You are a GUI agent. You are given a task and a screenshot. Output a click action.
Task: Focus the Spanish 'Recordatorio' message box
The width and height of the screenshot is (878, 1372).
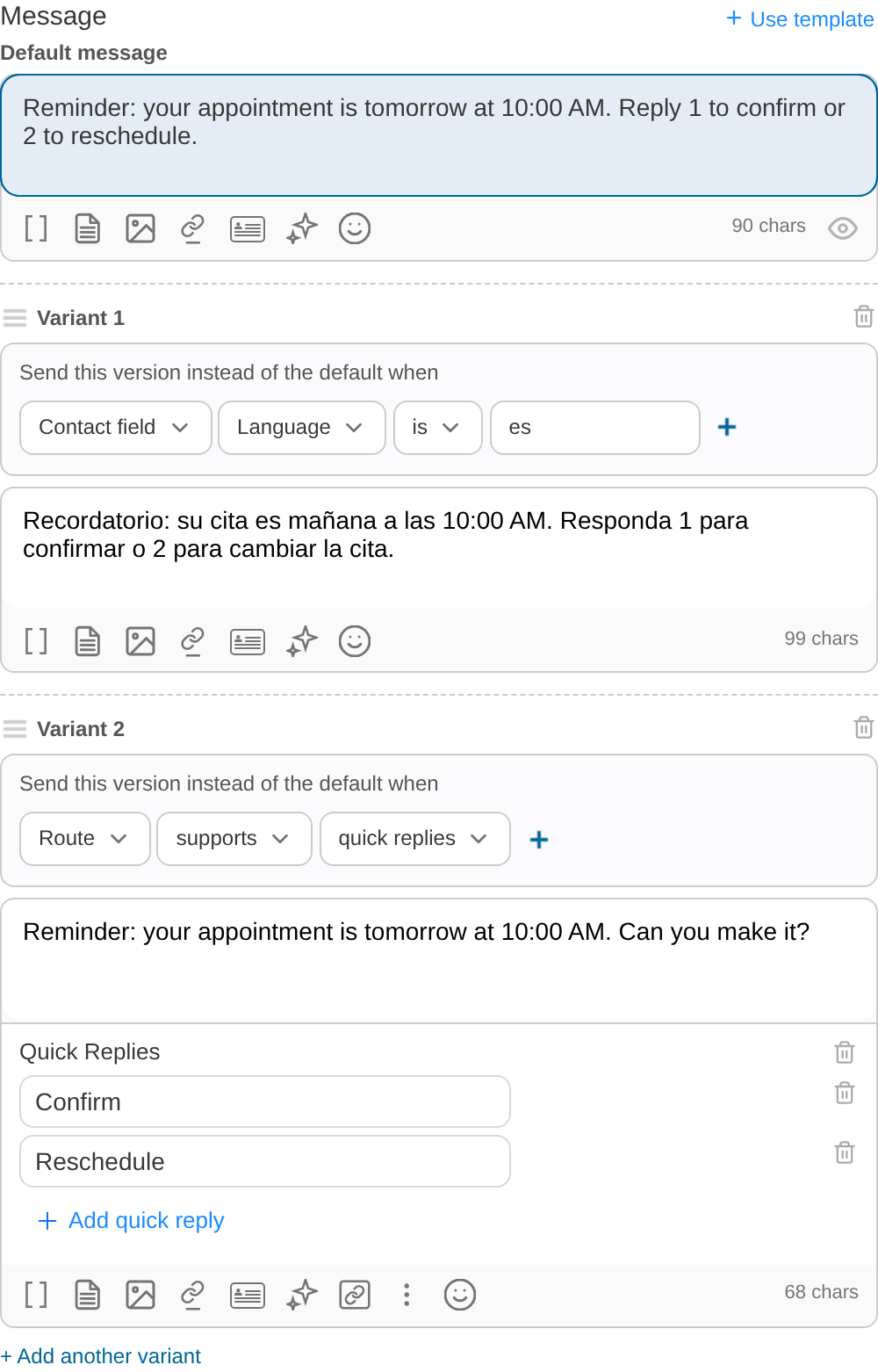coord(439,548)
